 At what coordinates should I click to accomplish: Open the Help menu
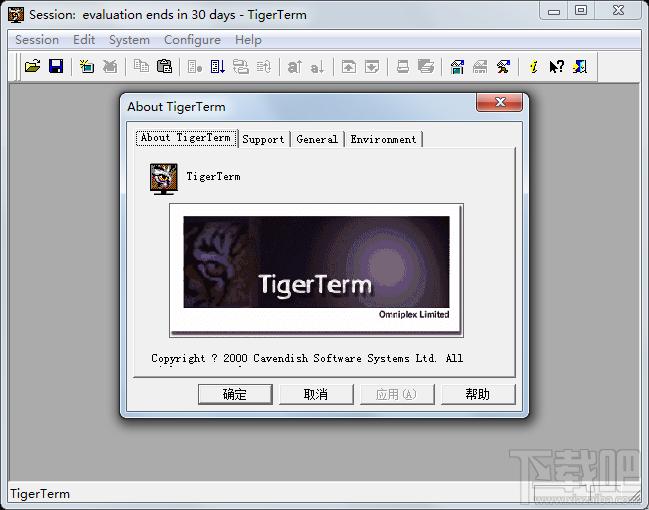click(x=248, y=40)
